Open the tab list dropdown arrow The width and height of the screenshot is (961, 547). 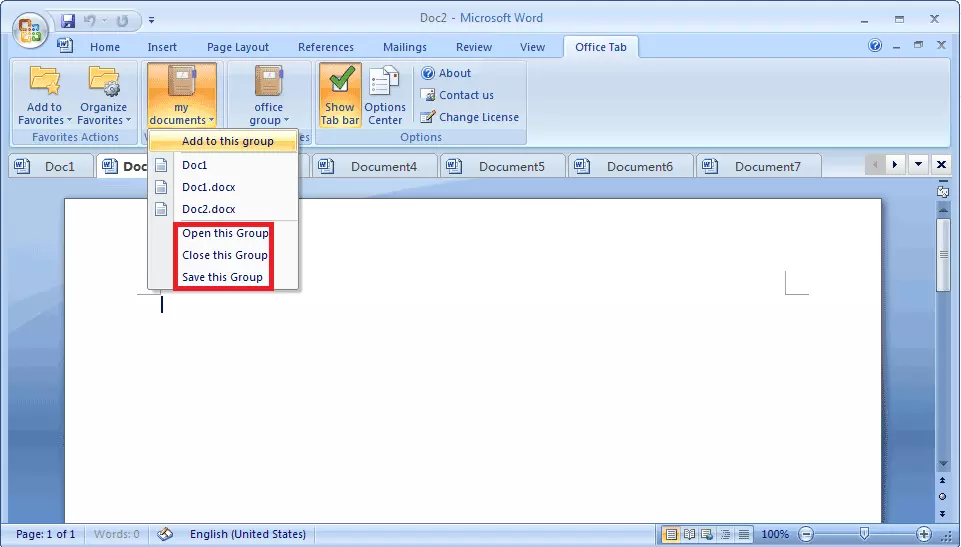click(x=918, y=164)
